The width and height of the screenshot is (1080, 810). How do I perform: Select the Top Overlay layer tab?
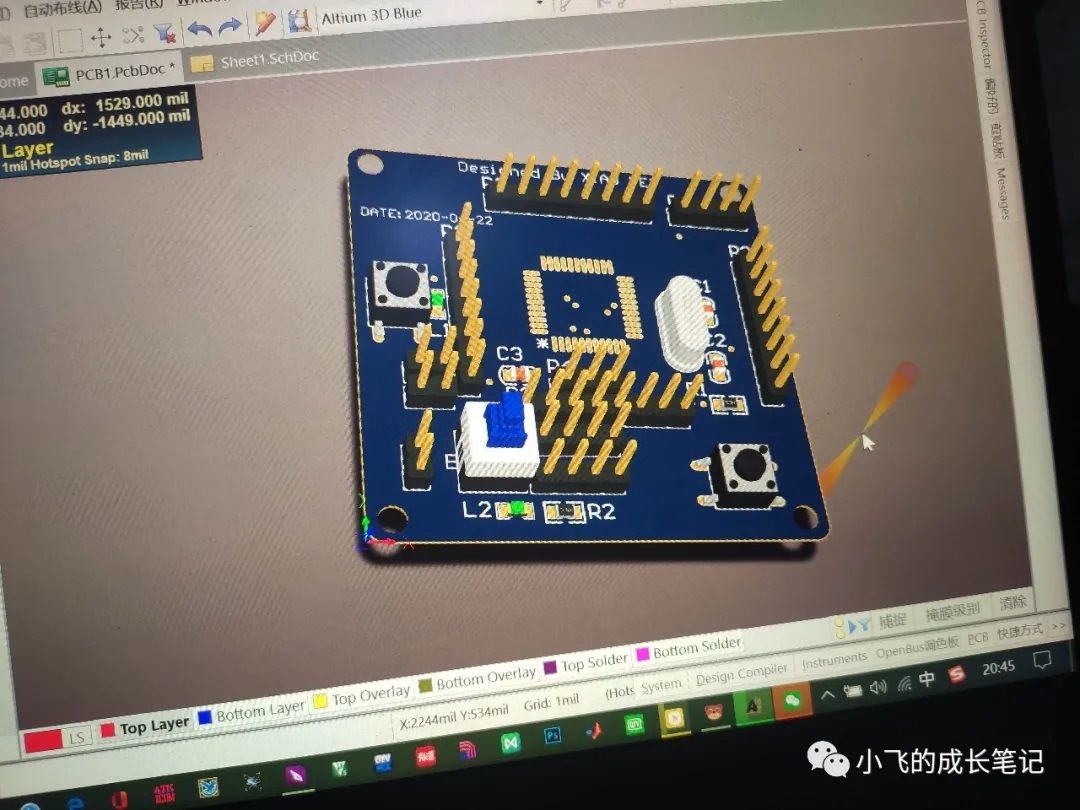(362, 696)
